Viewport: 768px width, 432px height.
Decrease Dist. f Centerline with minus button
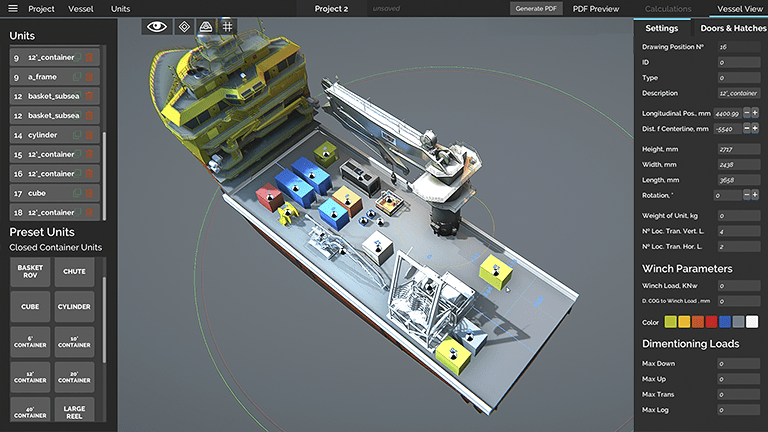pos(746,128)
